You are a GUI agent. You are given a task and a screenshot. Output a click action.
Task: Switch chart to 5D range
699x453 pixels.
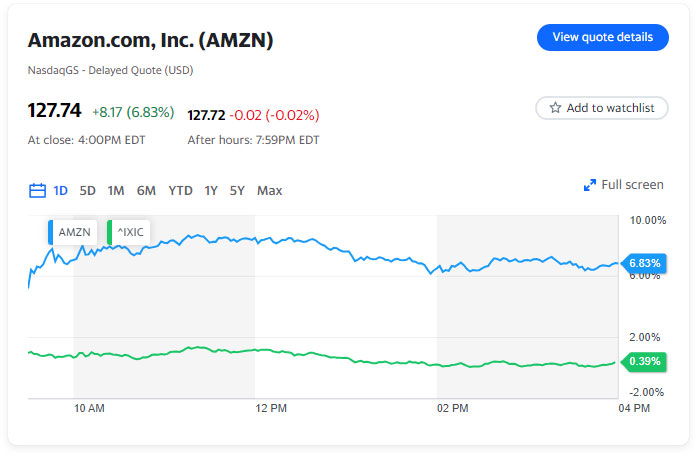point(88,190)
